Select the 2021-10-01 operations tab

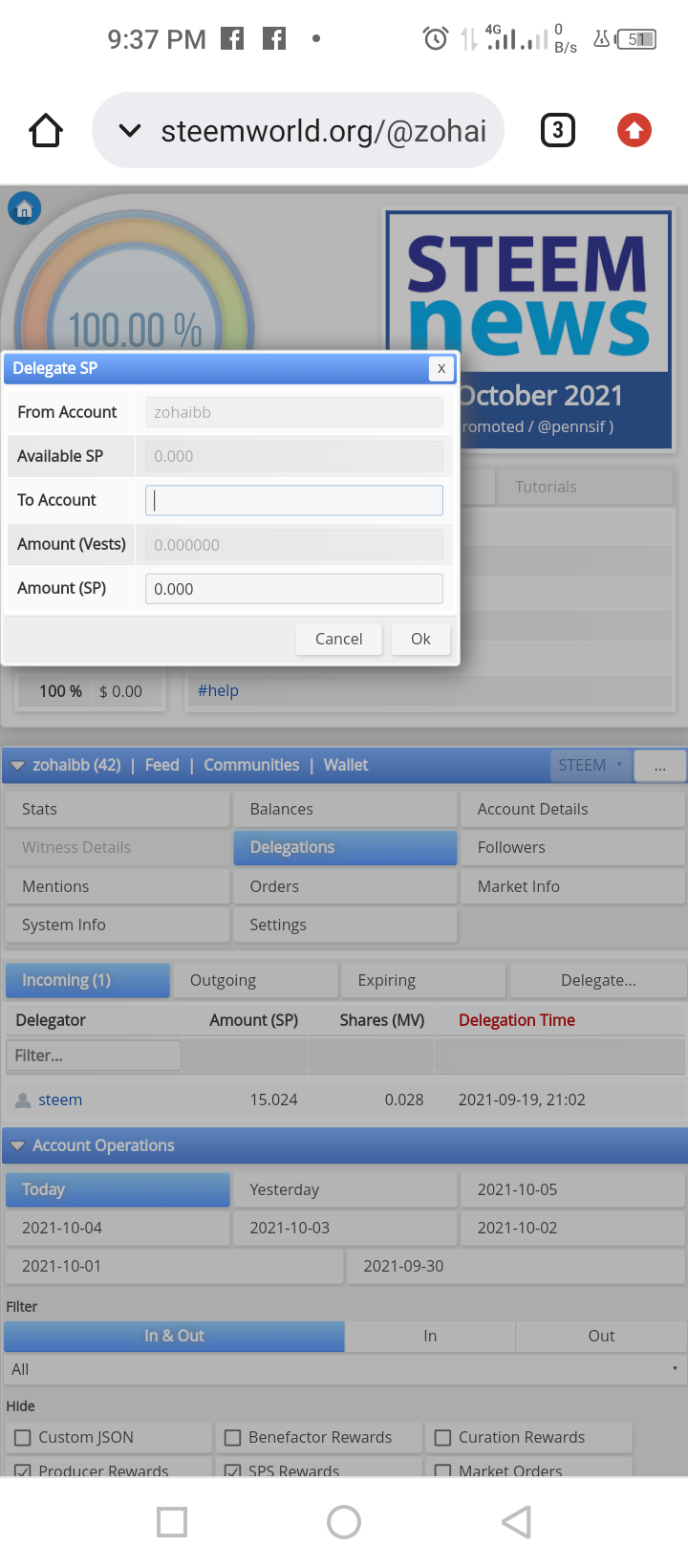pos(174,1267)
